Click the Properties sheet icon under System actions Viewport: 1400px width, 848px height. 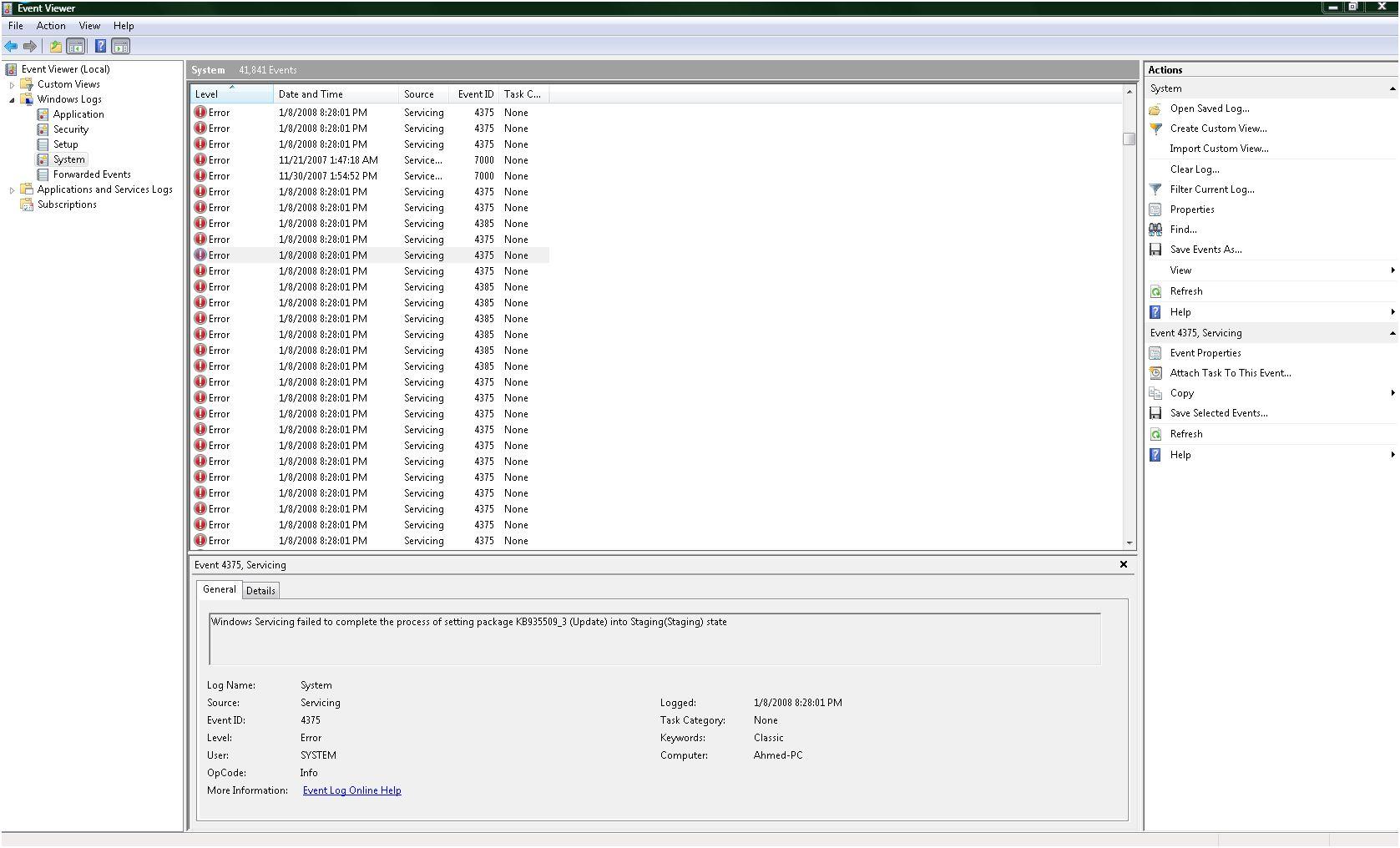point(1155,209)
